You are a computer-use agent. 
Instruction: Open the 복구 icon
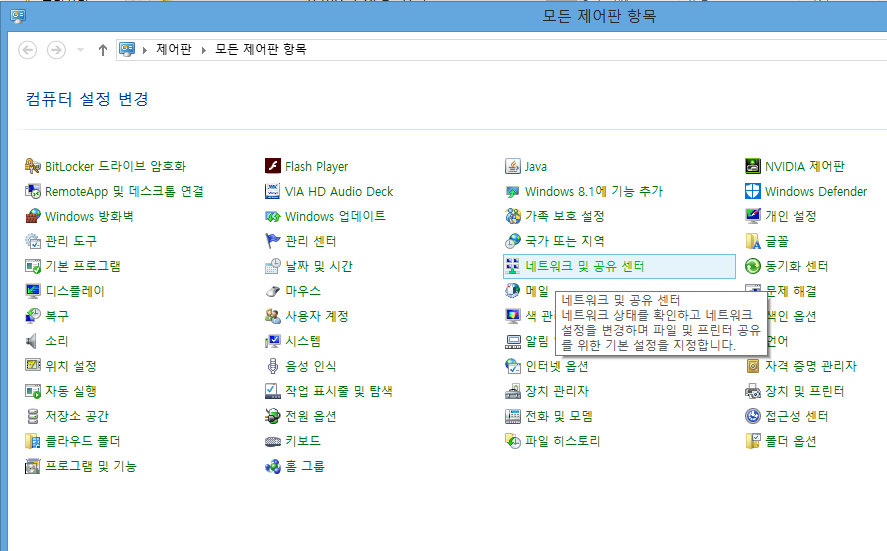(x=33, y=316)
